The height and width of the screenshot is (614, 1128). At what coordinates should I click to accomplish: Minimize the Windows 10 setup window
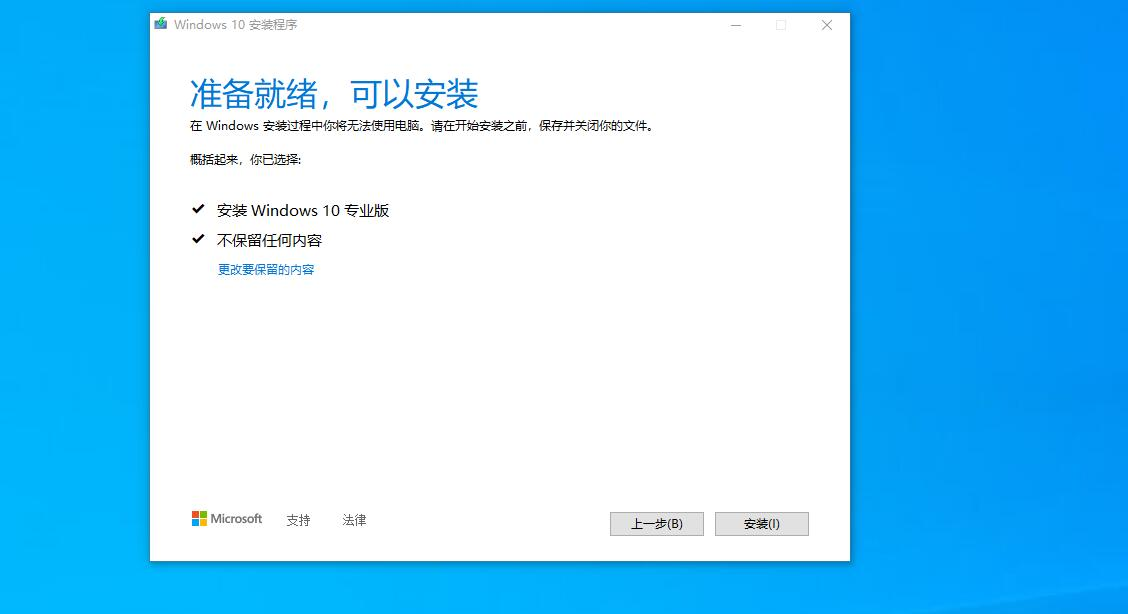coord(735,25)
